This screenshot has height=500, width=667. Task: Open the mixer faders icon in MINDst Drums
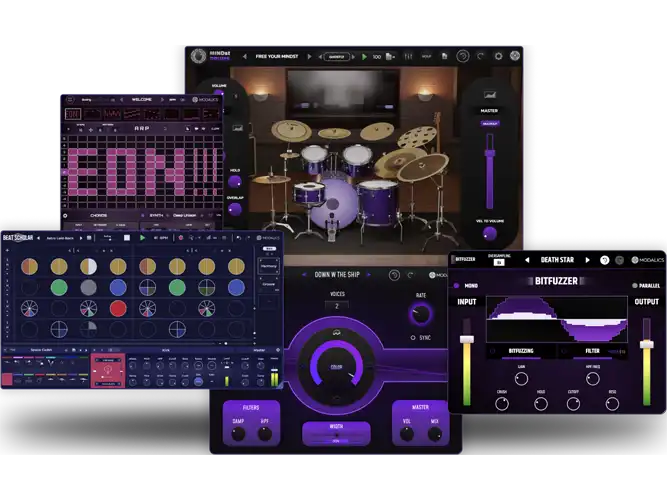pyautogui.click(x=408, y=57)
